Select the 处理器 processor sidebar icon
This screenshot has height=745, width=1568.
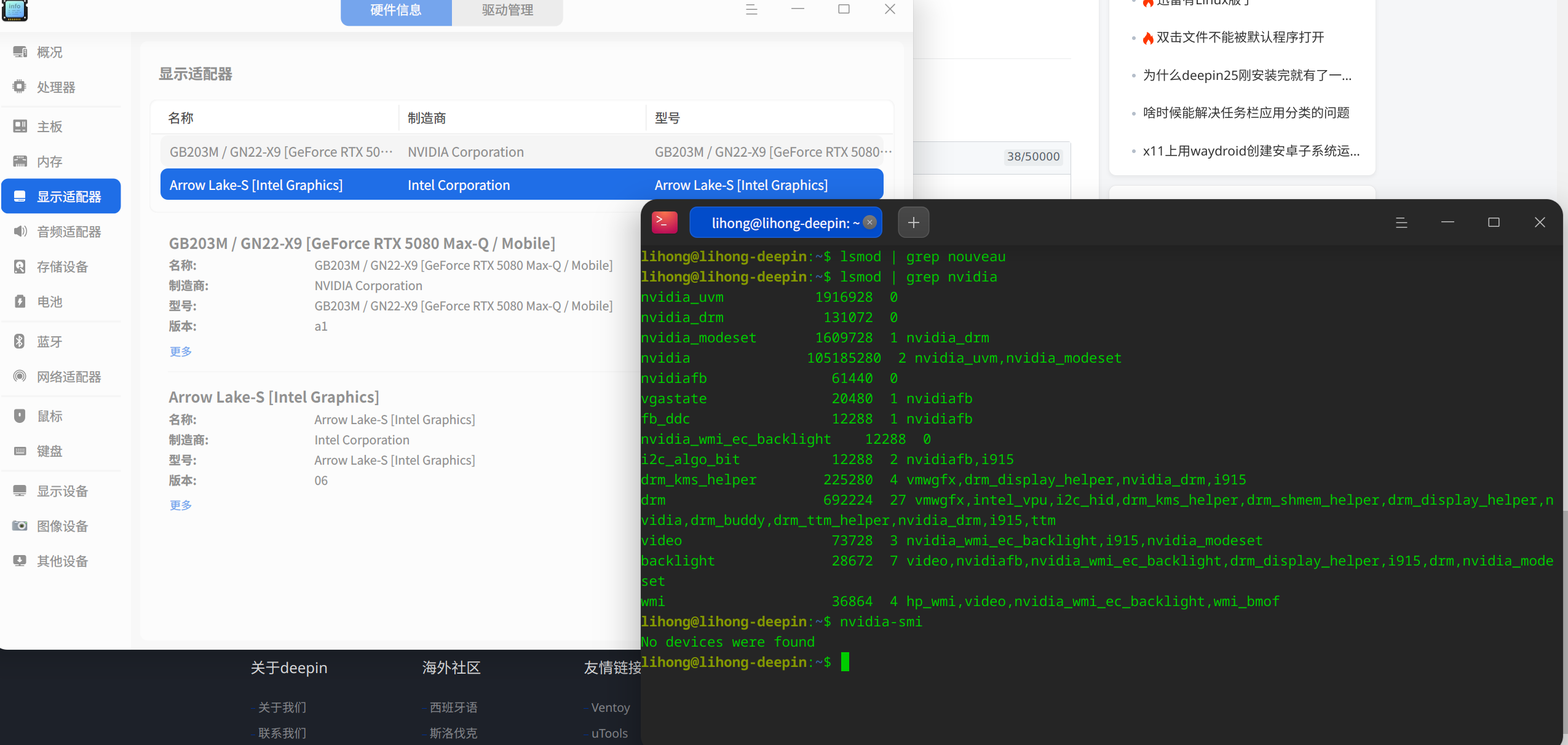click(x=20, y=87)
